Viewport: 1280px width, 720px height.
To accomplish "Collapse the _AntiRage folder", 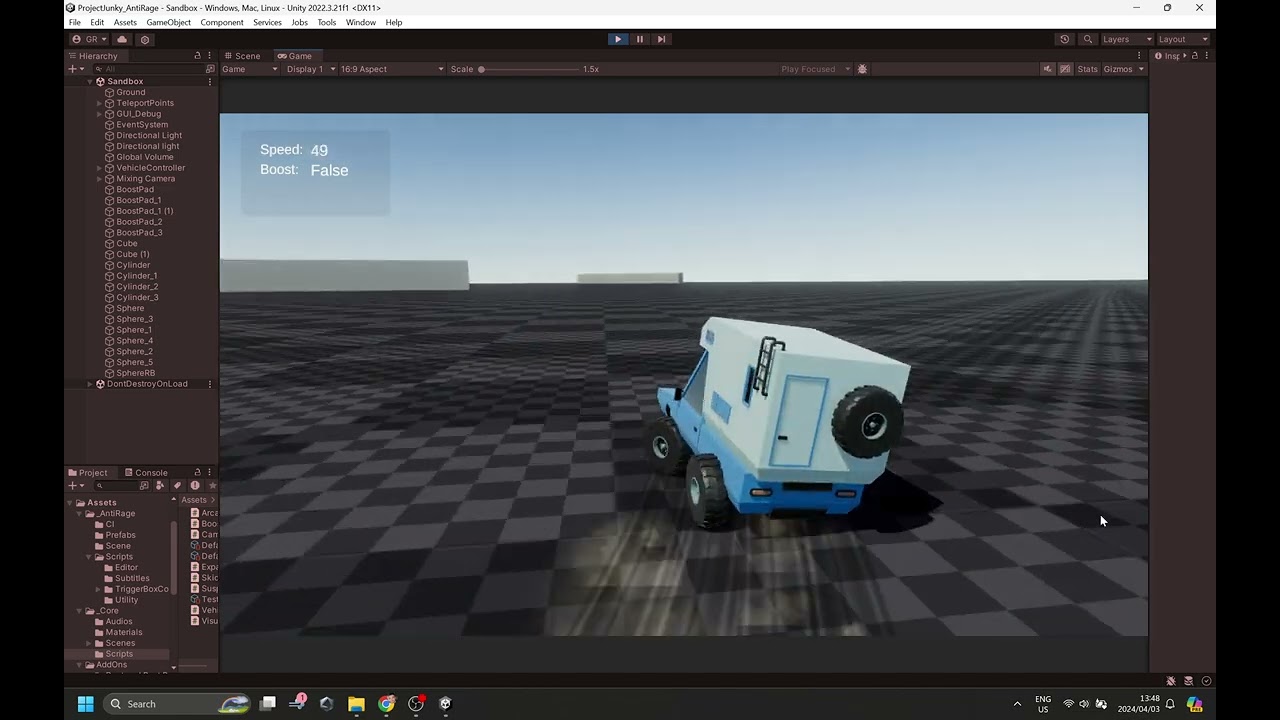I will tap(79, 514).
